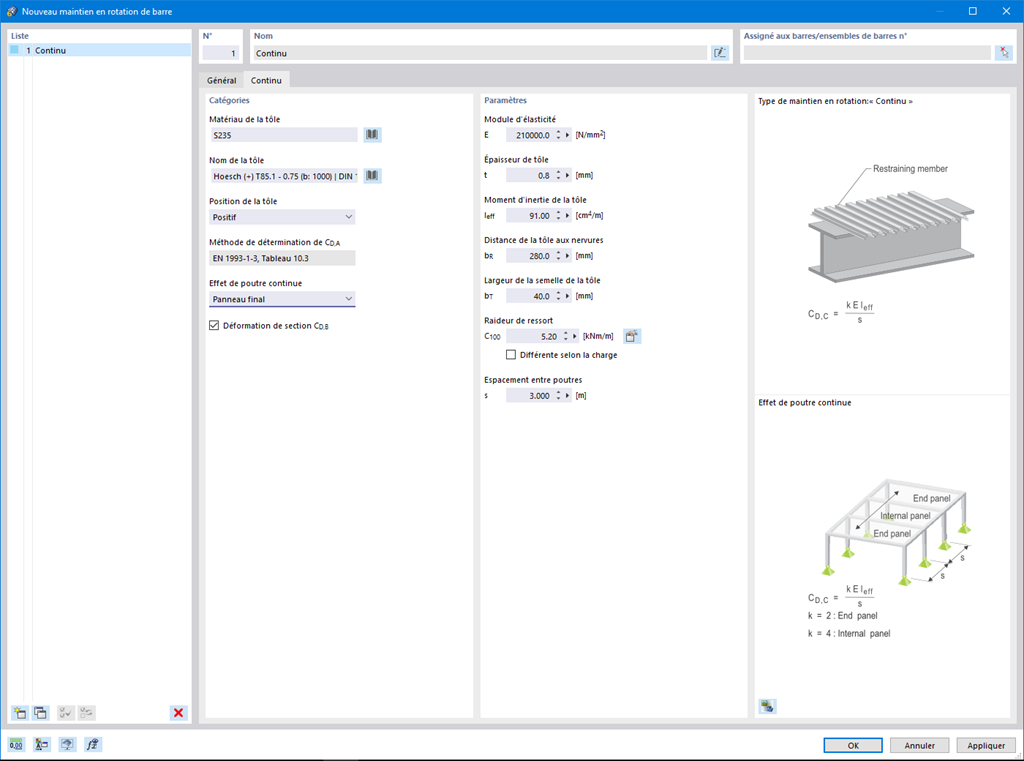Select the Continu tab
This screenshot has height=761, width=1024.
tap(266, 80)
